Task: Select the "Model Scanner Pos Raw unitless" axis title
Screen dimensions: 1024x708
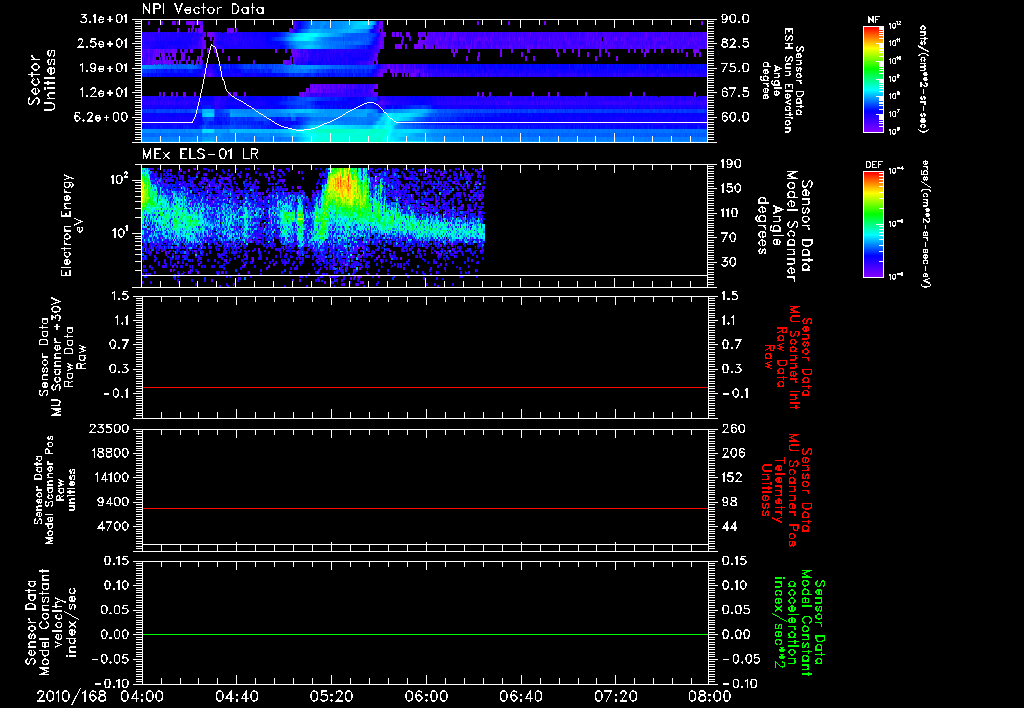Action: click(x=55, y=490)
